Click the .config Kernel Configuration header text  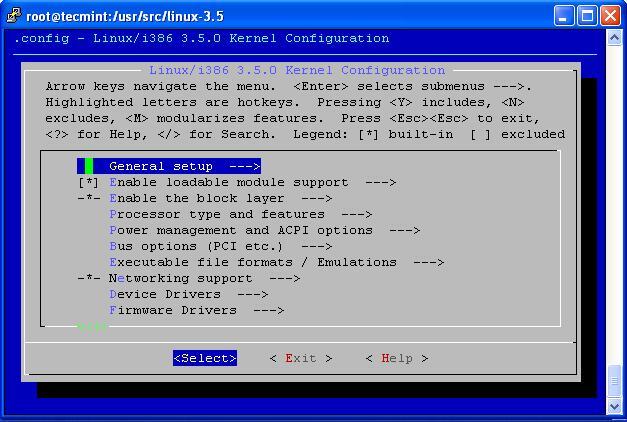(x=201, y=38)
